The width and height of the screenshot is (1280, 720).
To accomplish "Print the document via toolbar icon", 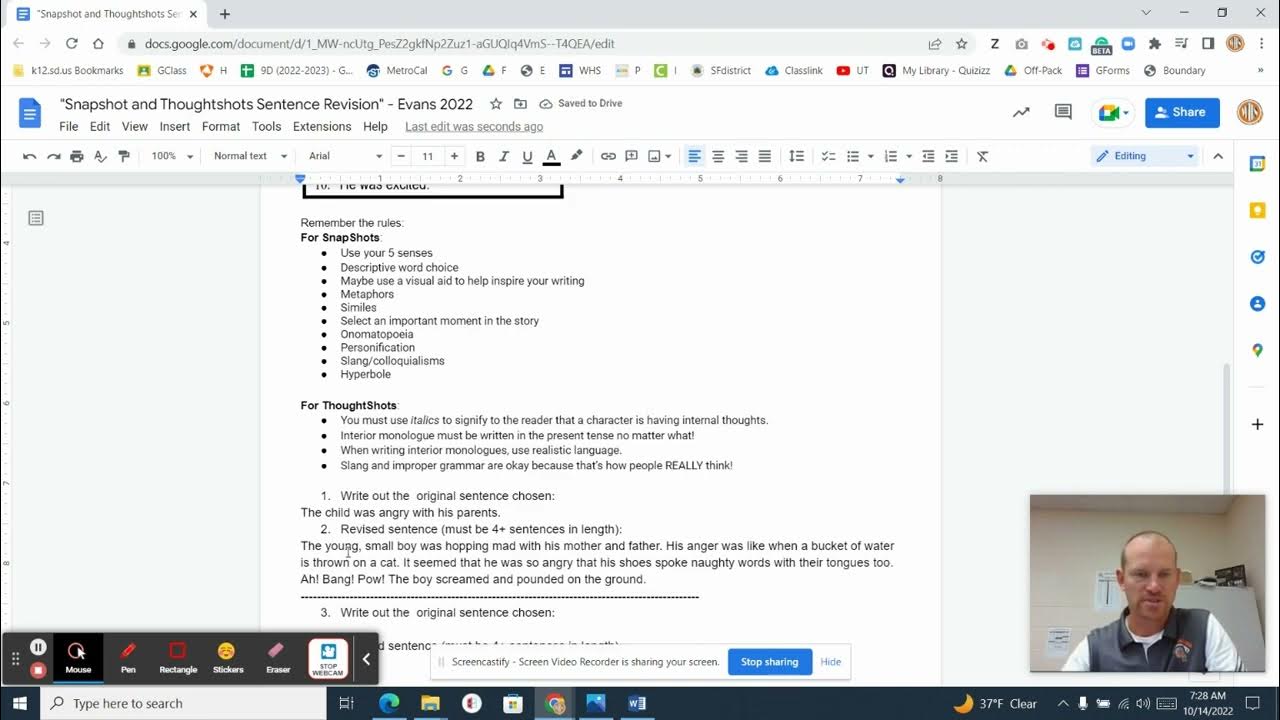I will coord(77,156).
